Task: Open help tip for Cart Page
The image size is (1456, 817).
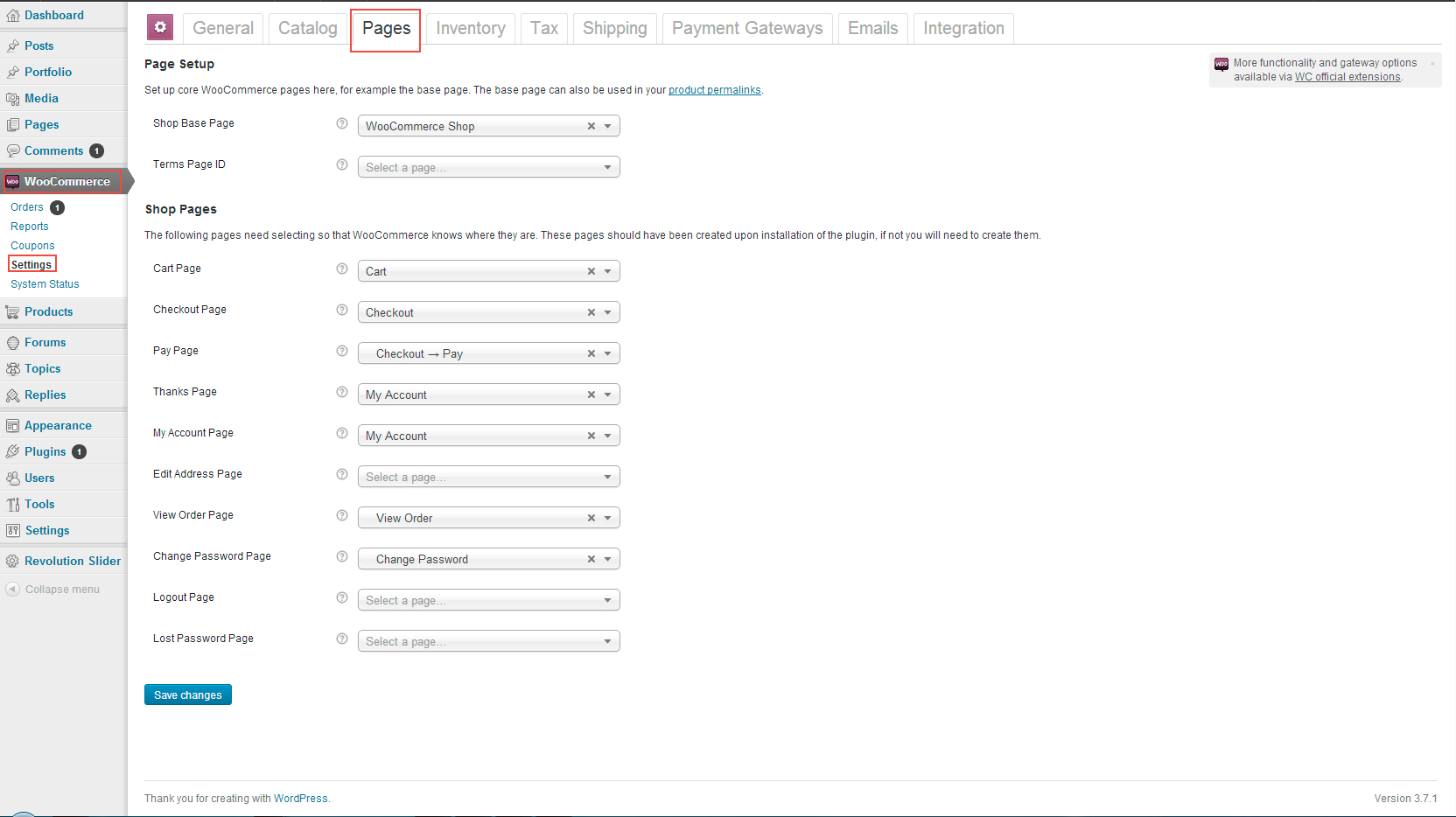Action: point(342,269)
